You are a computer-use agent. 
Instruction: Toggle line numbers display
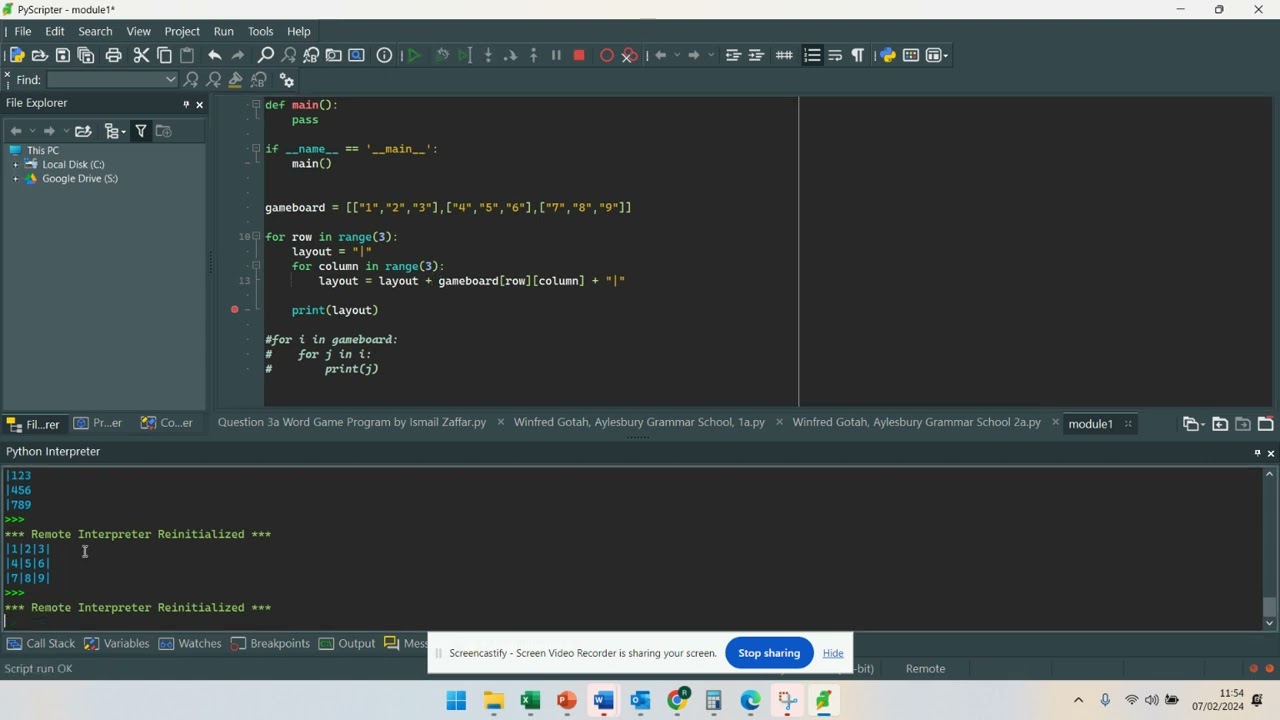pyautogui.click(x=813, y=56)
